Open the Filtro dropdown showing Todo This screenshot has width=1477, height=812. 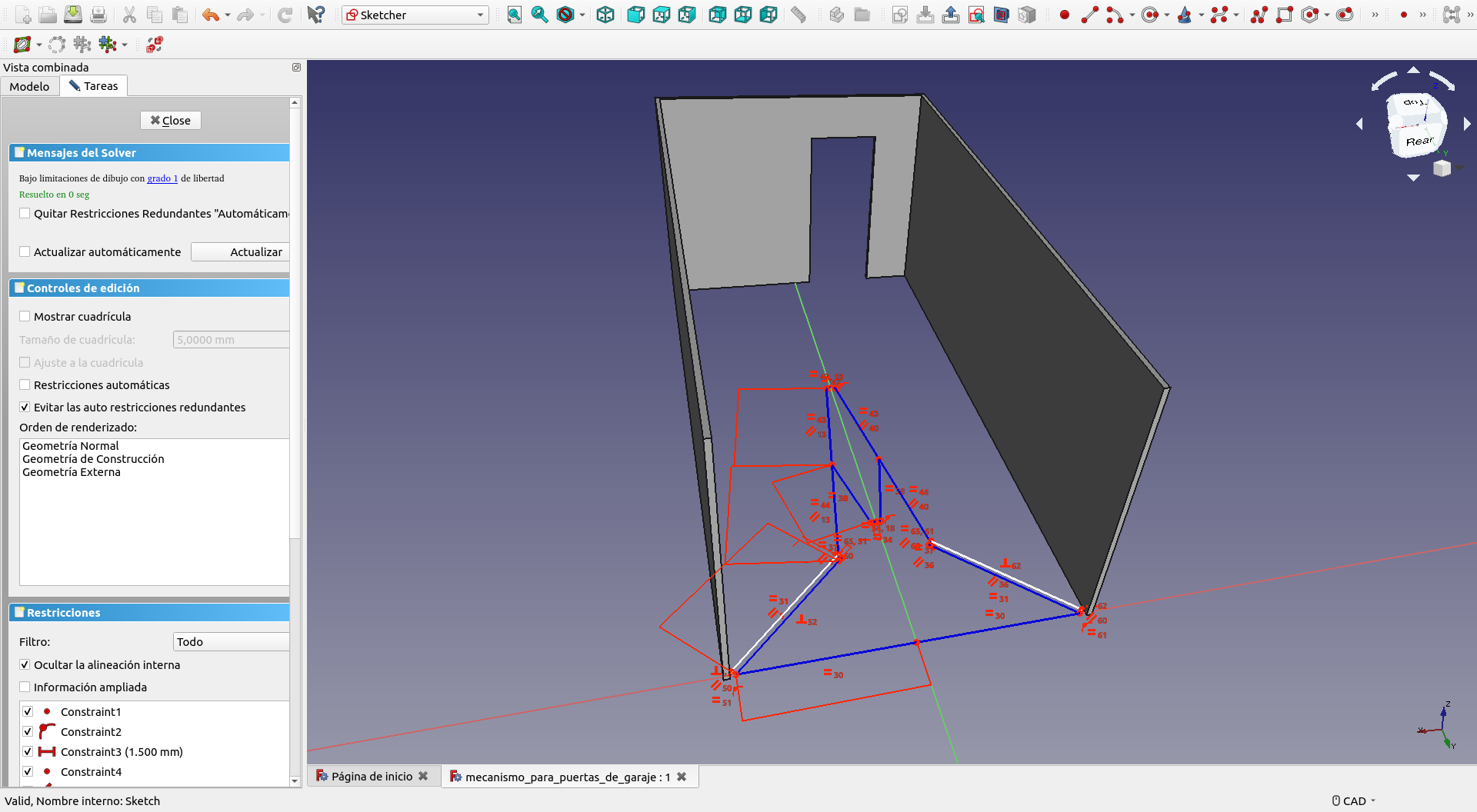tap(231, 642)
